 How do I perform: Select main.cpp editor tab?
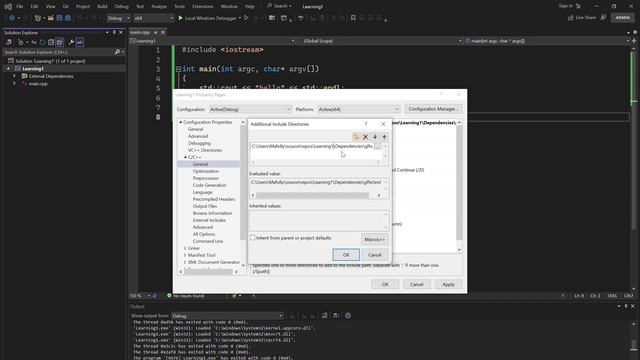pyautogui.click(x=140, y=32)
